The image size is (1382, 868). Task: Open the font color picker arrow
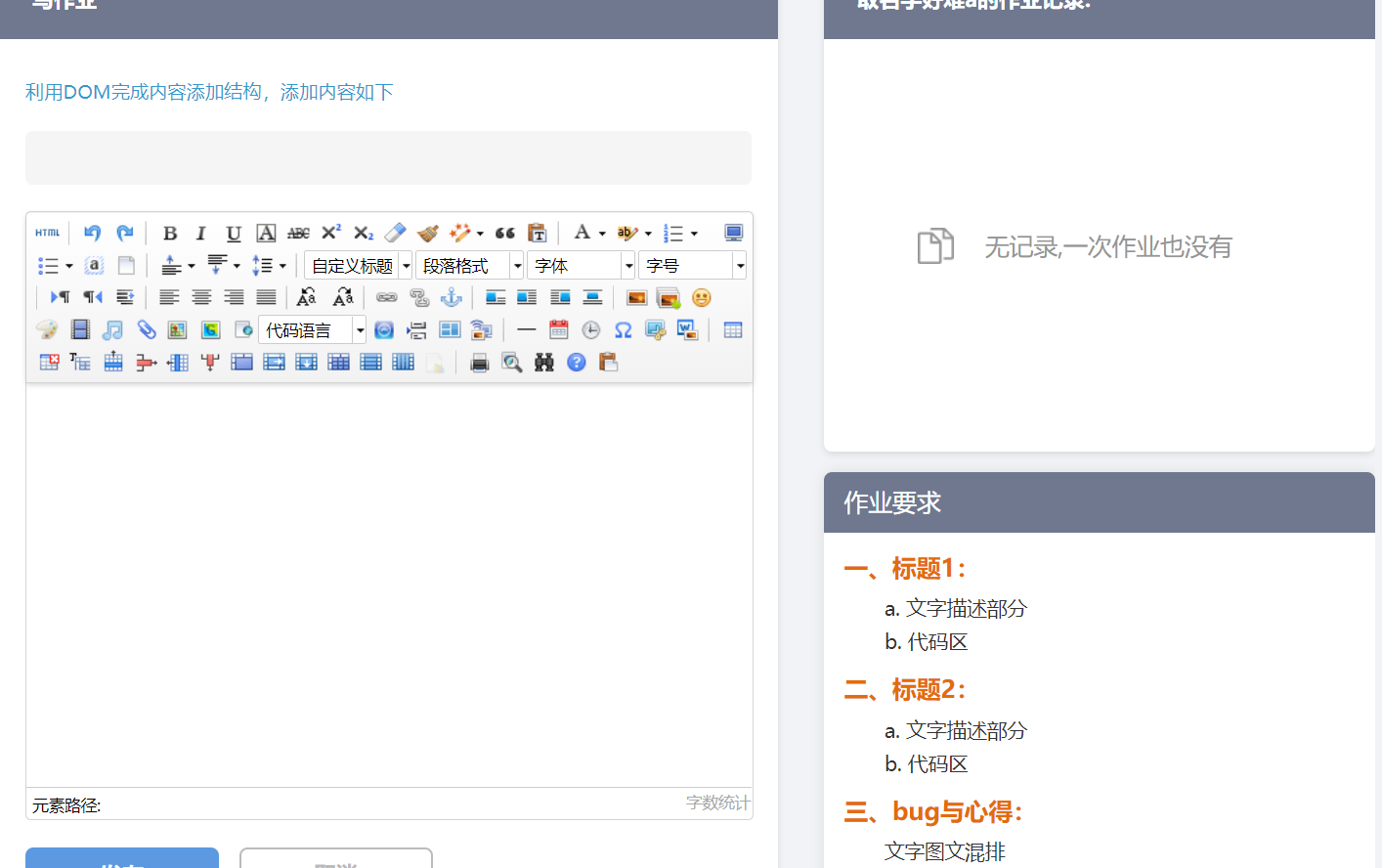pyautogui.click(x=602, y=234)
